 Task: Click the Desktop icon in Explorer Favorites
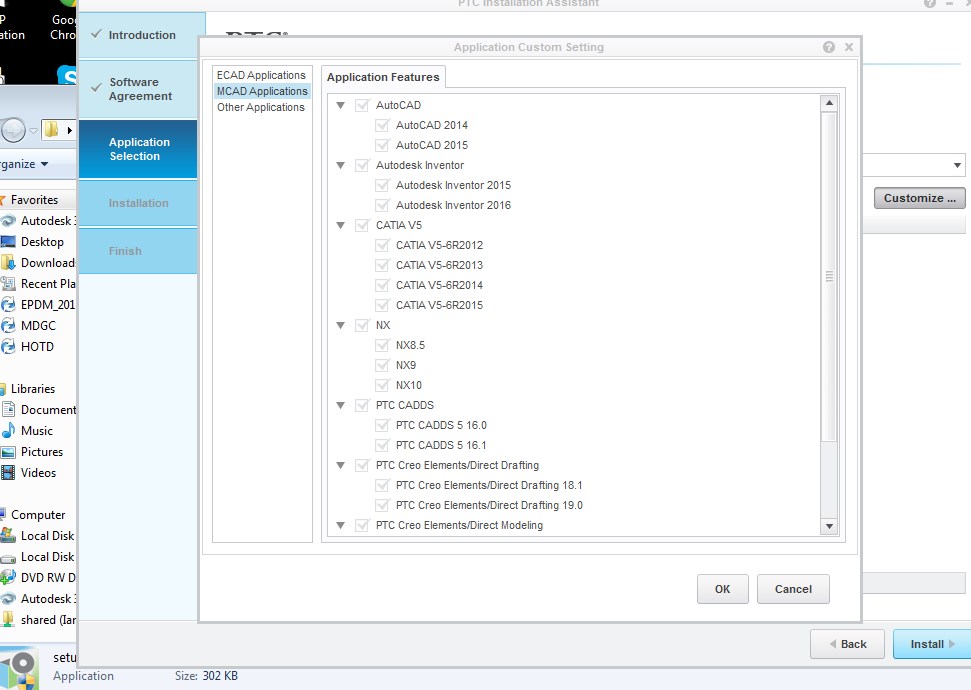(8, 242)
